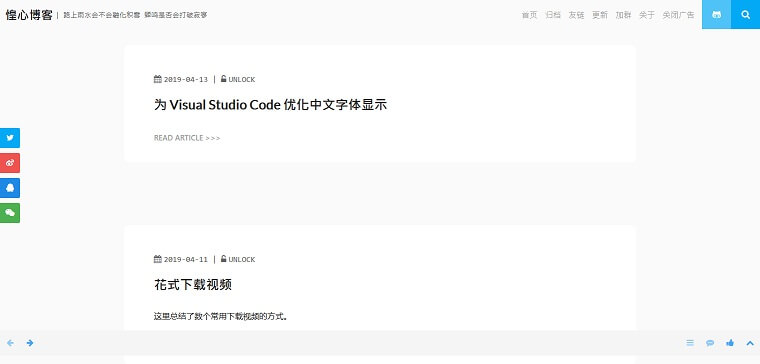Click the 惶心博客 site title
760x364 pixels.
pyautogui.click(x=29, y=15)
